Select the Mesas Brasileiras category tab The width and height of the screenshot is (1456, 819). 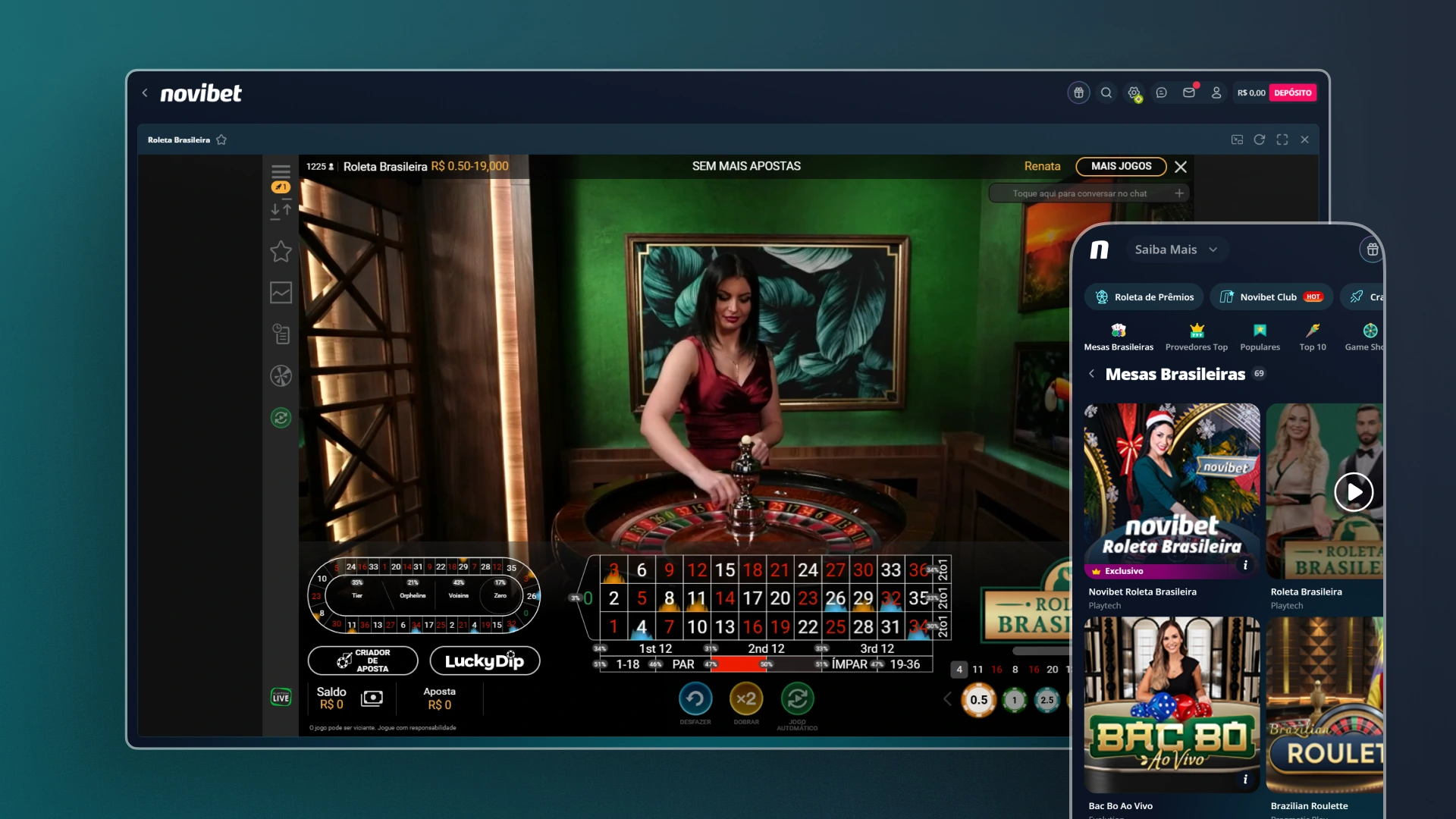[x=1119, y=337]
